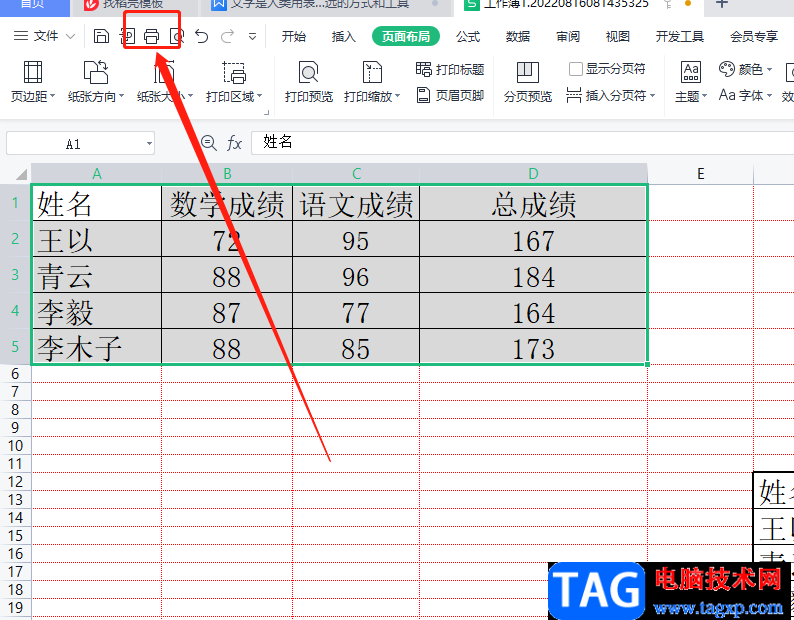
Task: Open the 审阅 tab
Action: pyautogui.click(x=568, y=36)
